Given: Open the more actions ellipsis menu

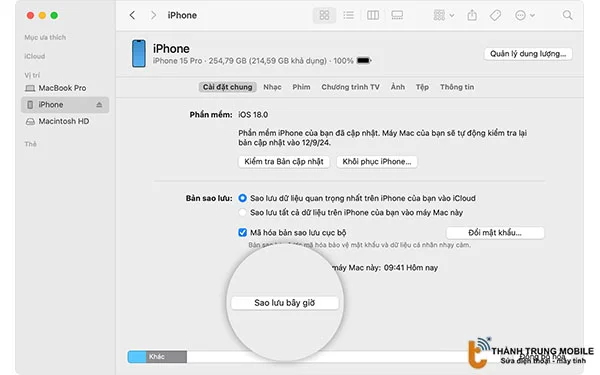Looking at the screenshot, I should tap(524, 15).
